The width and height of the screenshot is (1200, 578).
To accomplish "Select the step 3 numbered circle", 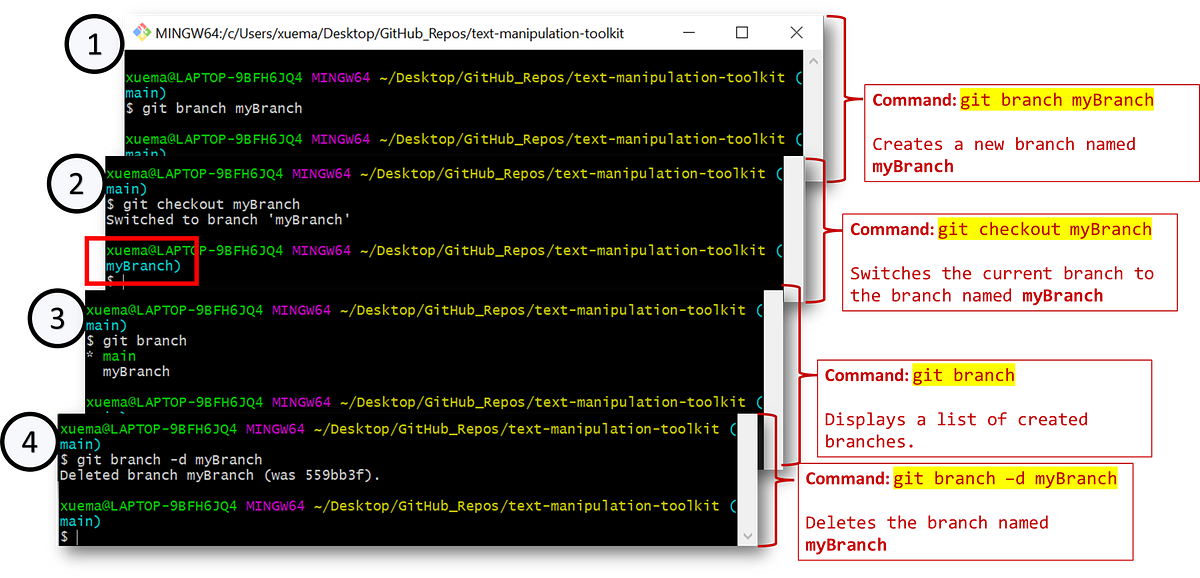I will [x=57, y=318].
